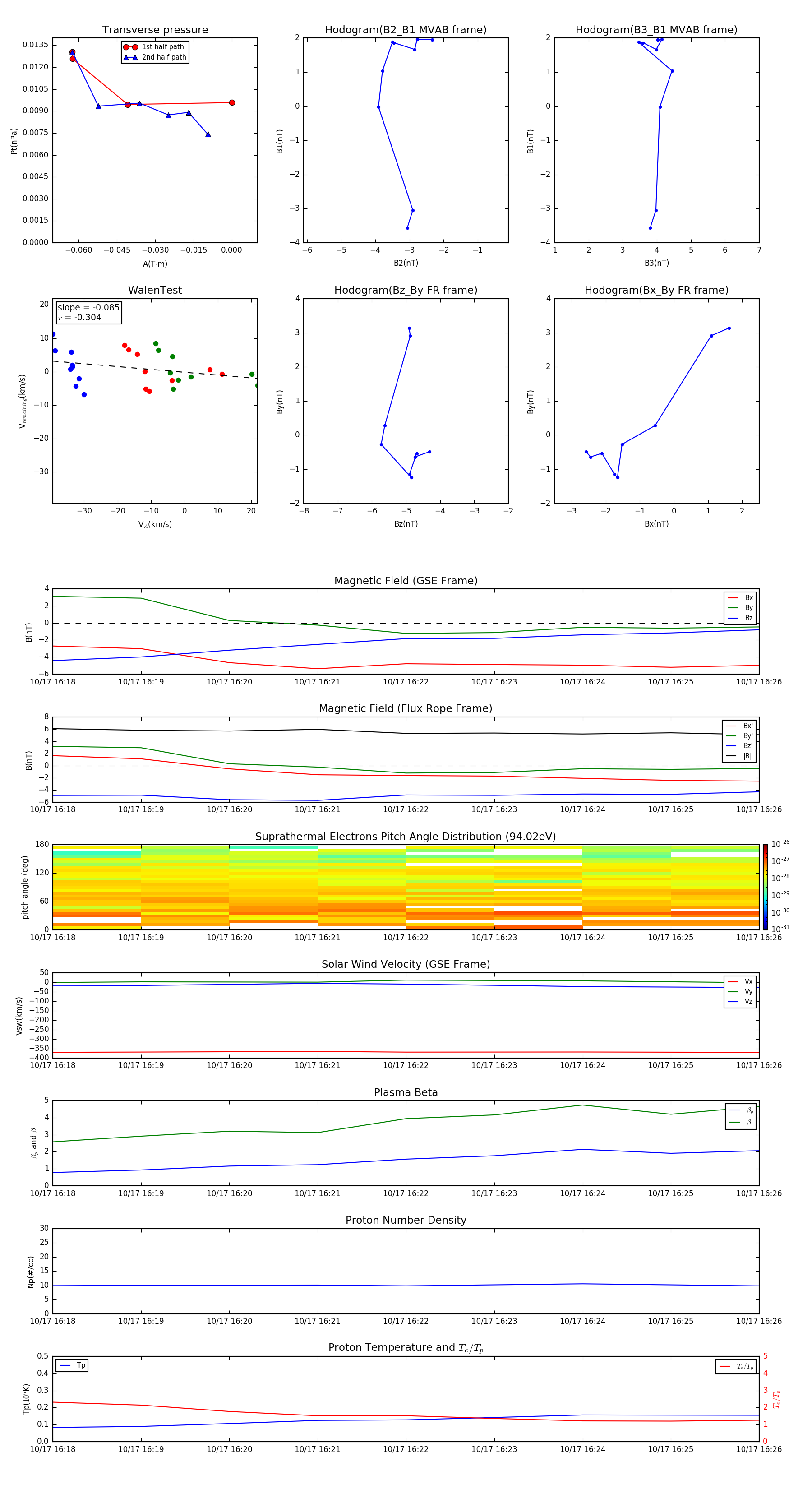Select the βp legend entry in Plasma Beta

click(x=741, y=1110)
